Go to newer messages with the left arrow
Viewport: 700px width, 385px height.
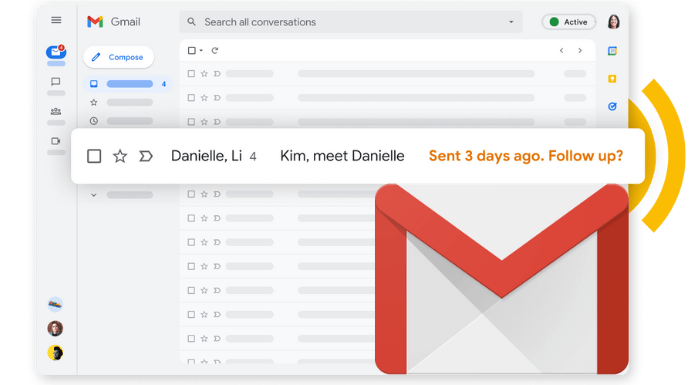pos(562,50)
